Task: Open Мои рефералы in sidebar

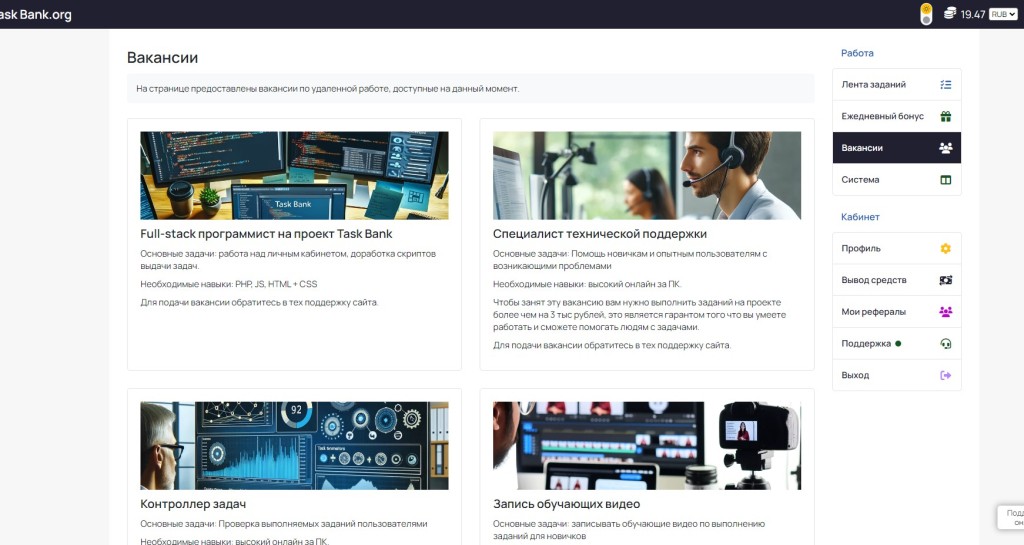Action: (x=896, y=312)
